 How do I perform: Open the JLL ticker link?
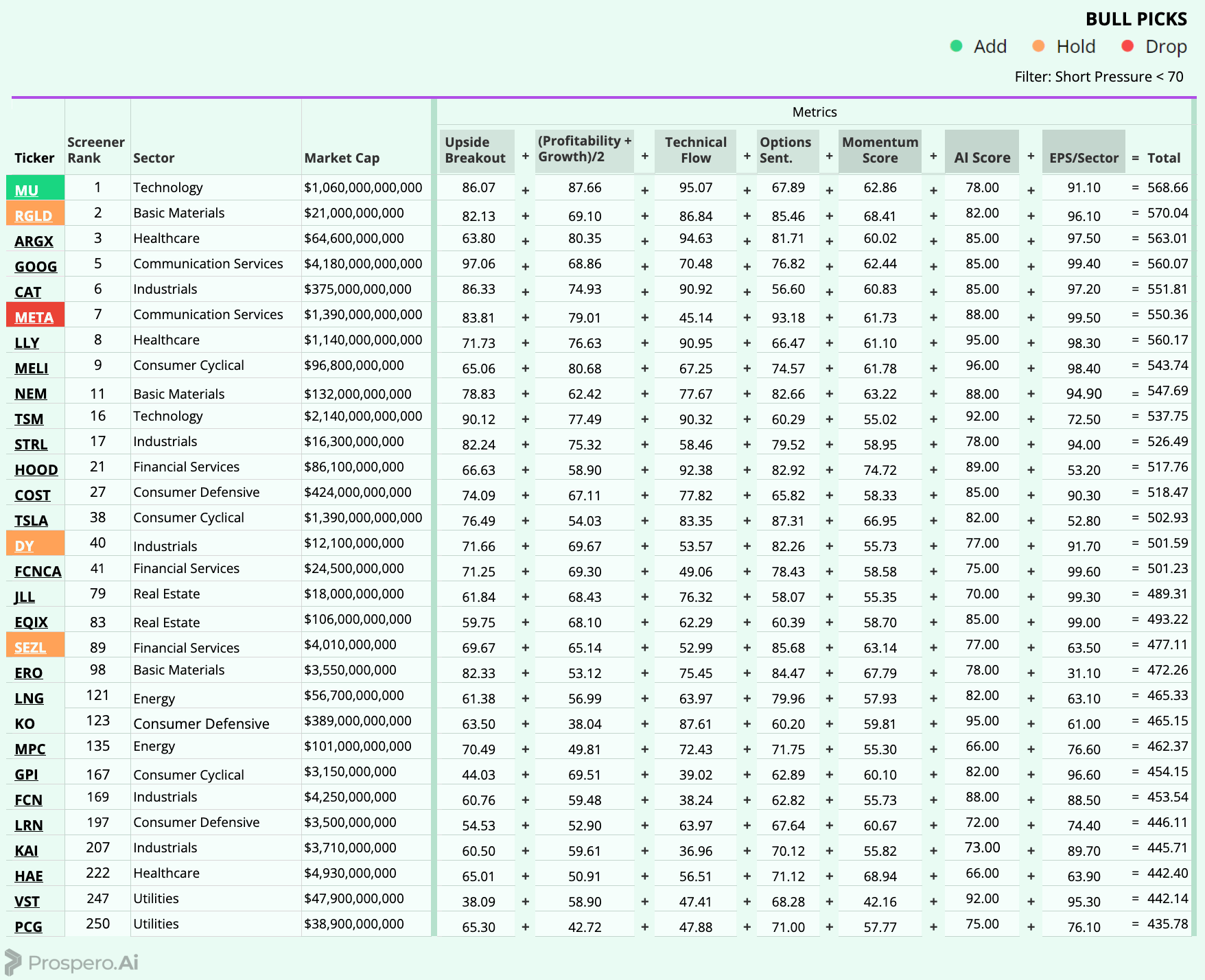[25, 596]
